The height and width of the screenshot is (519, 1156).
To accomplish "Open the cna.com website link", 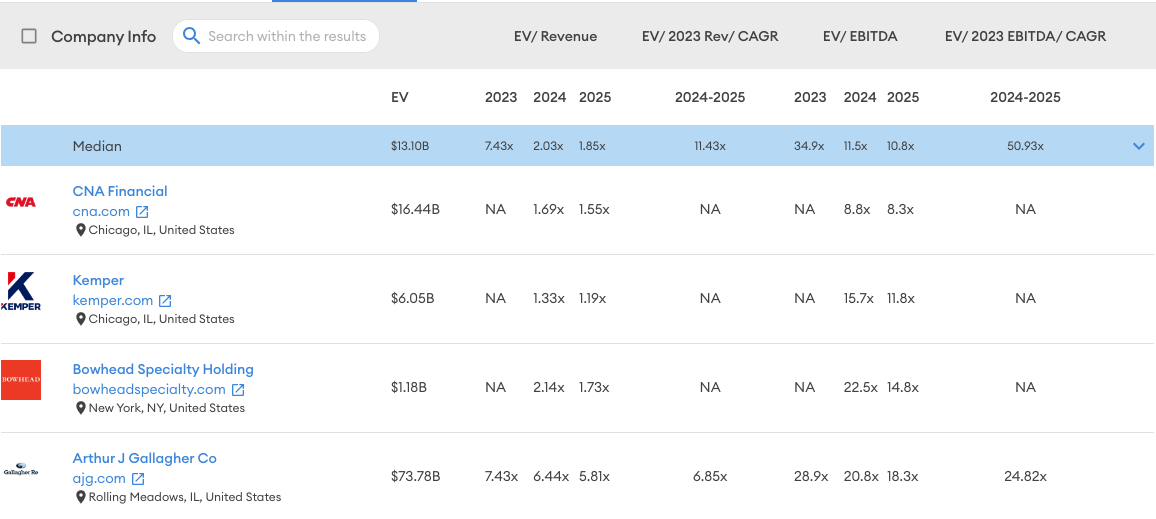I will pos(101,212).
